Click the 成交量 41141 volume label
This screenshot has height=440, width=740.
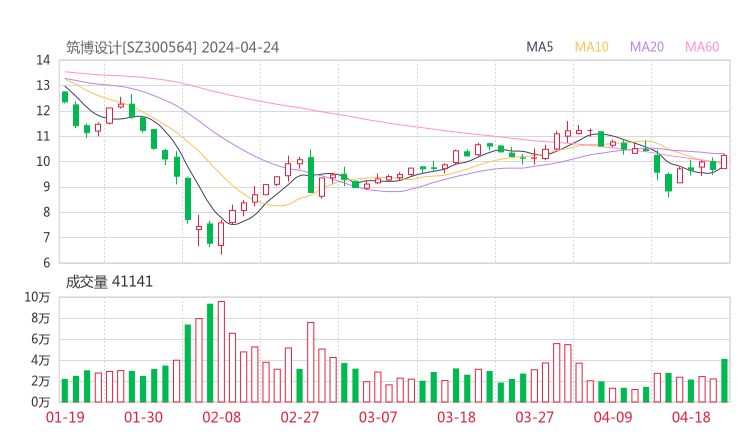[x=109, y=282]
